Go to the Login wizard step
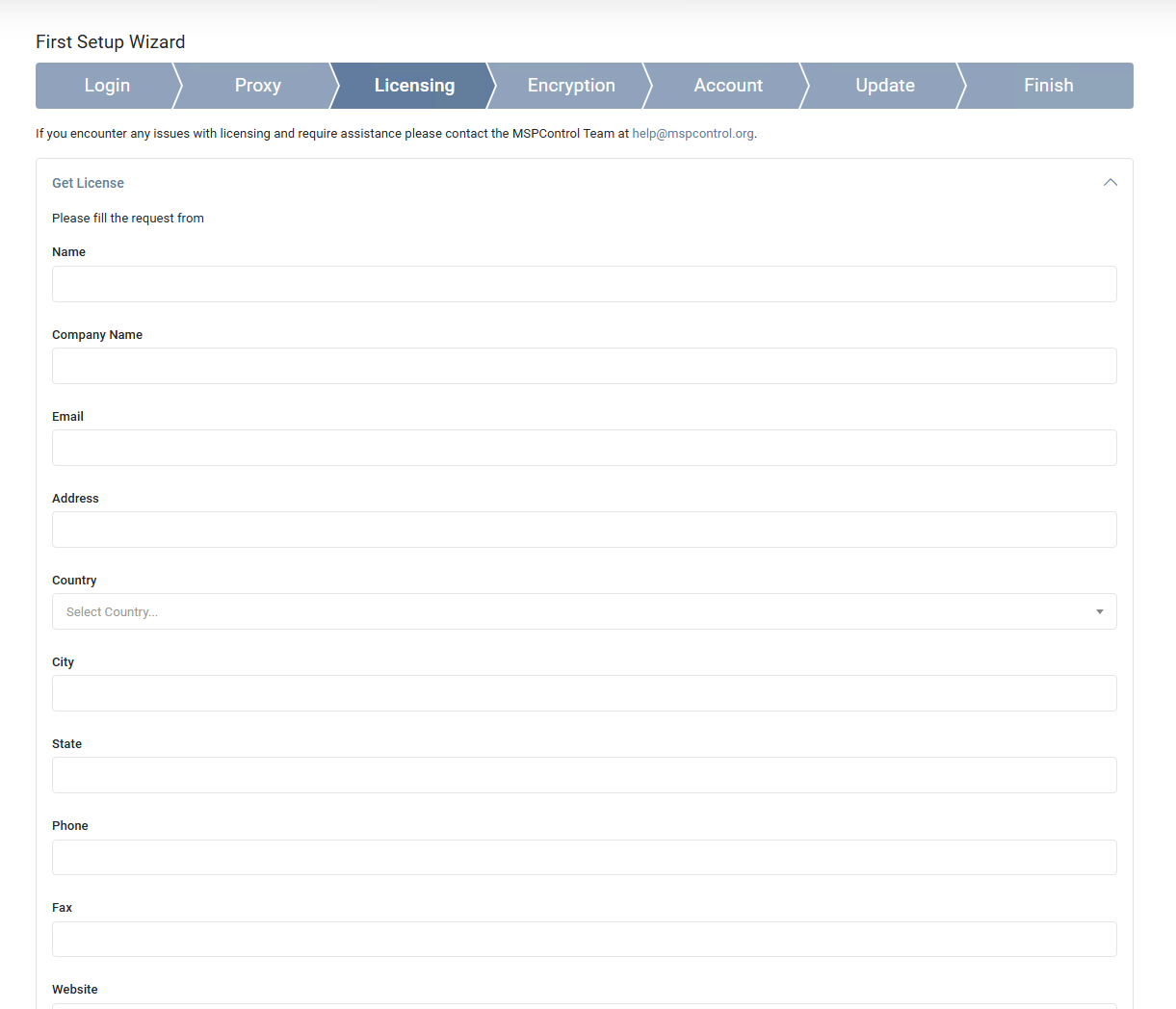 [x=107, y=86]
